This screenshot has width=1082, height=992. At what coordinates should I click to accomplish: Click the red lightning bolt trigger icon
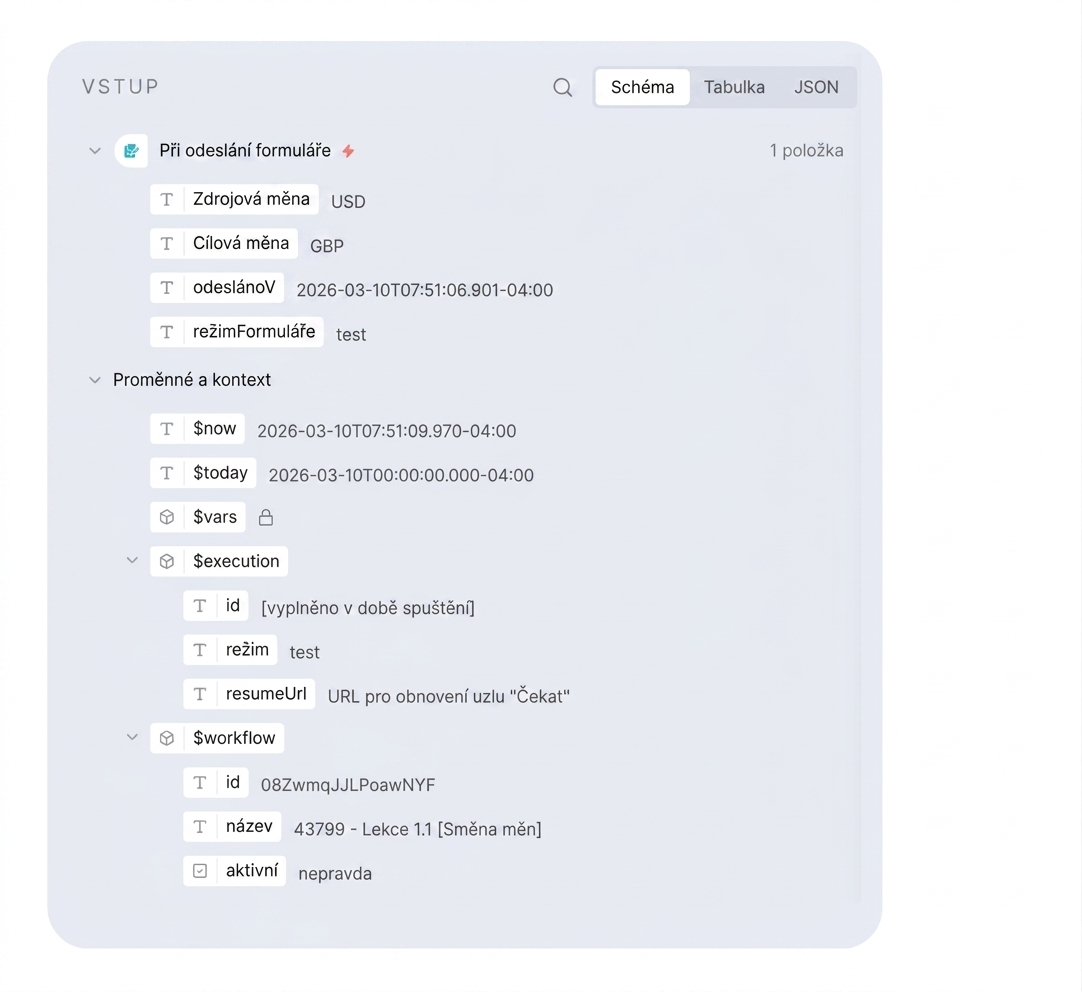(x=348, y=151)
